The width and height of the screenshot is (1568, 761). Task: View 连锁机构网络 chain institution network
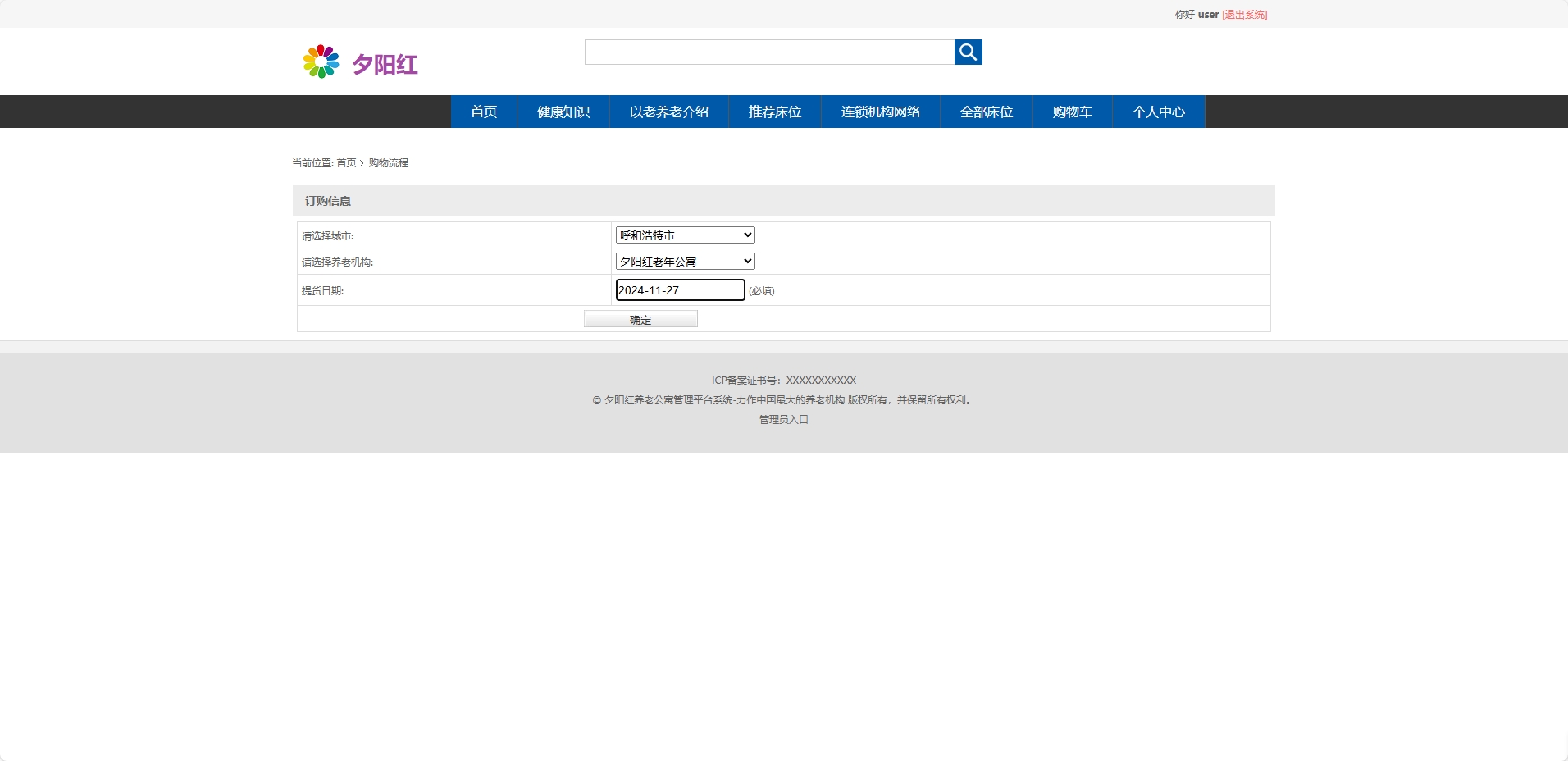[880, 112]
